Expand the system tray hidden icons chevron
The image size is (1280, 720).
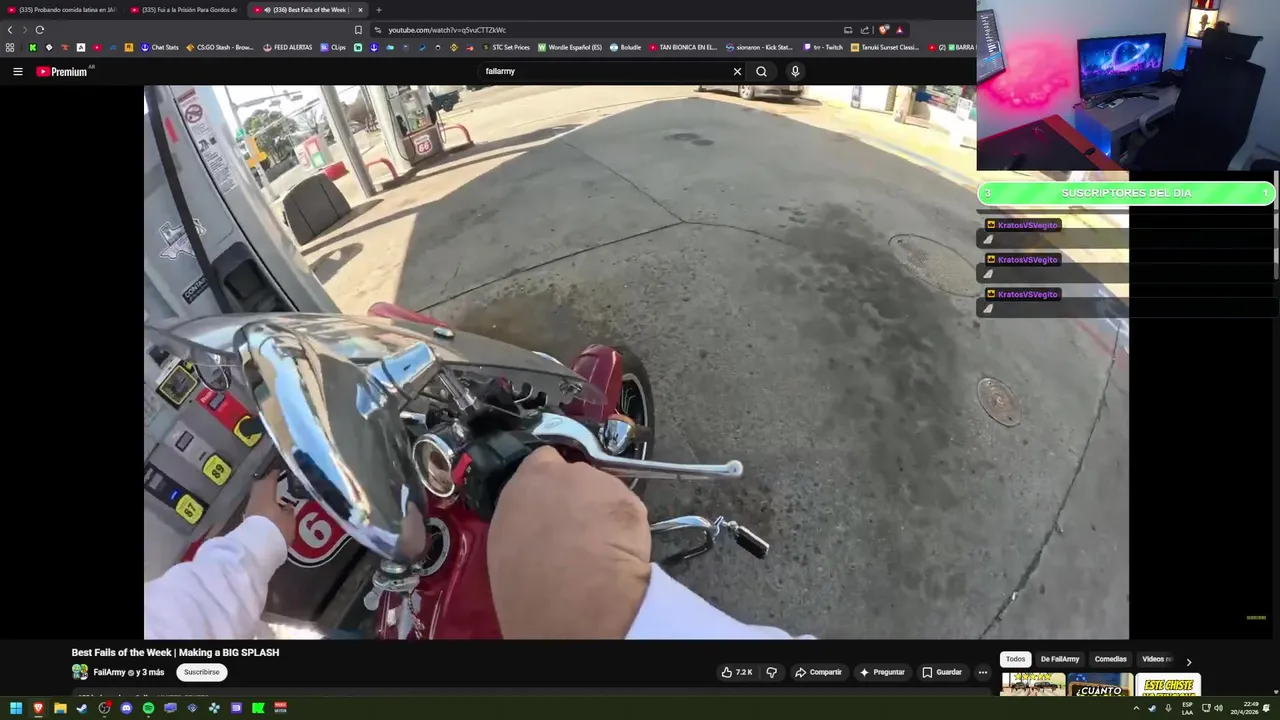[x=1136, y=708]
